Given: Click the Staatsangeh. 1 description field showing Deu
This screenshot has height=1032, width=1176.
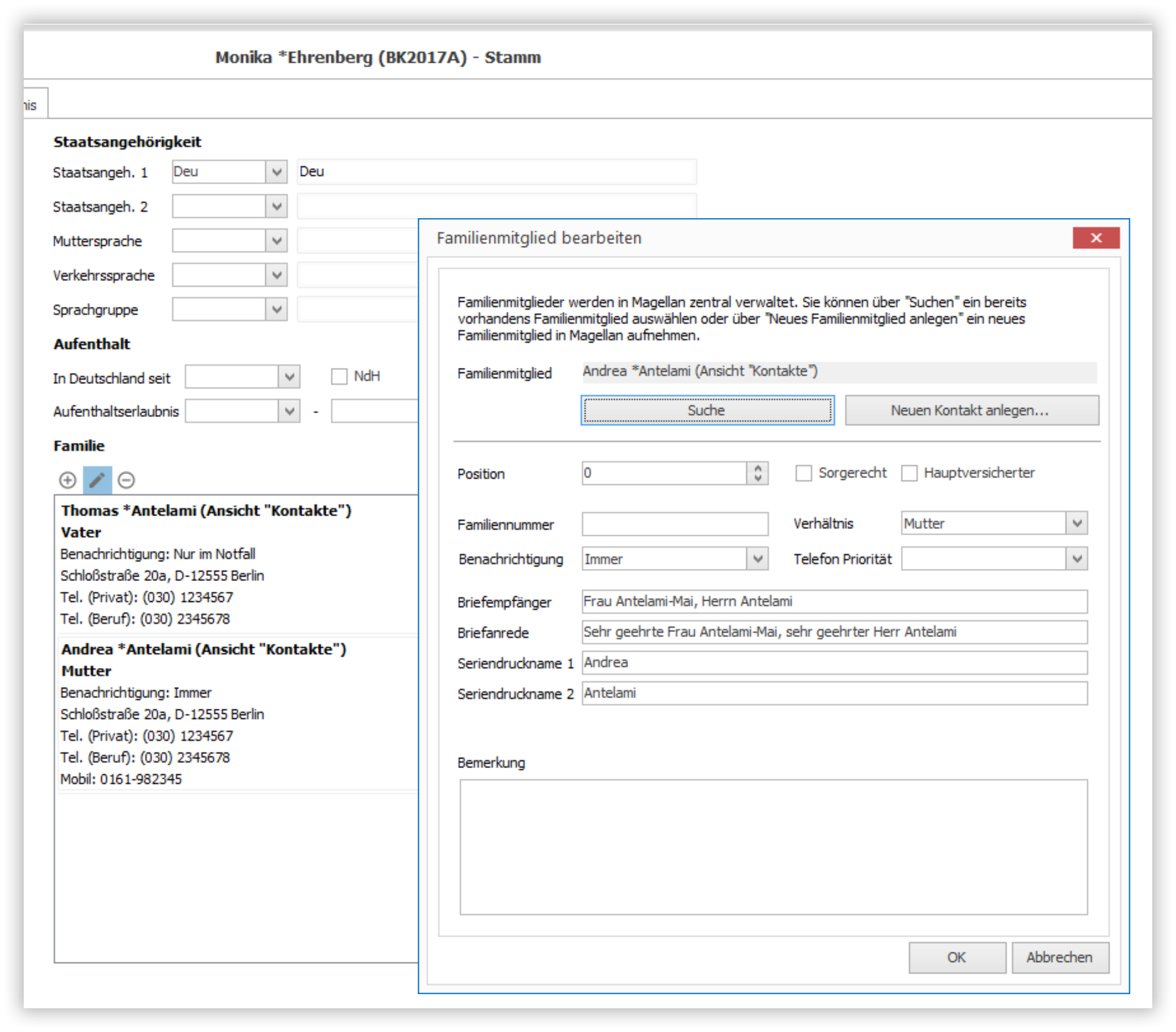Looking at the screenshot, I should [x=496, y=172].
